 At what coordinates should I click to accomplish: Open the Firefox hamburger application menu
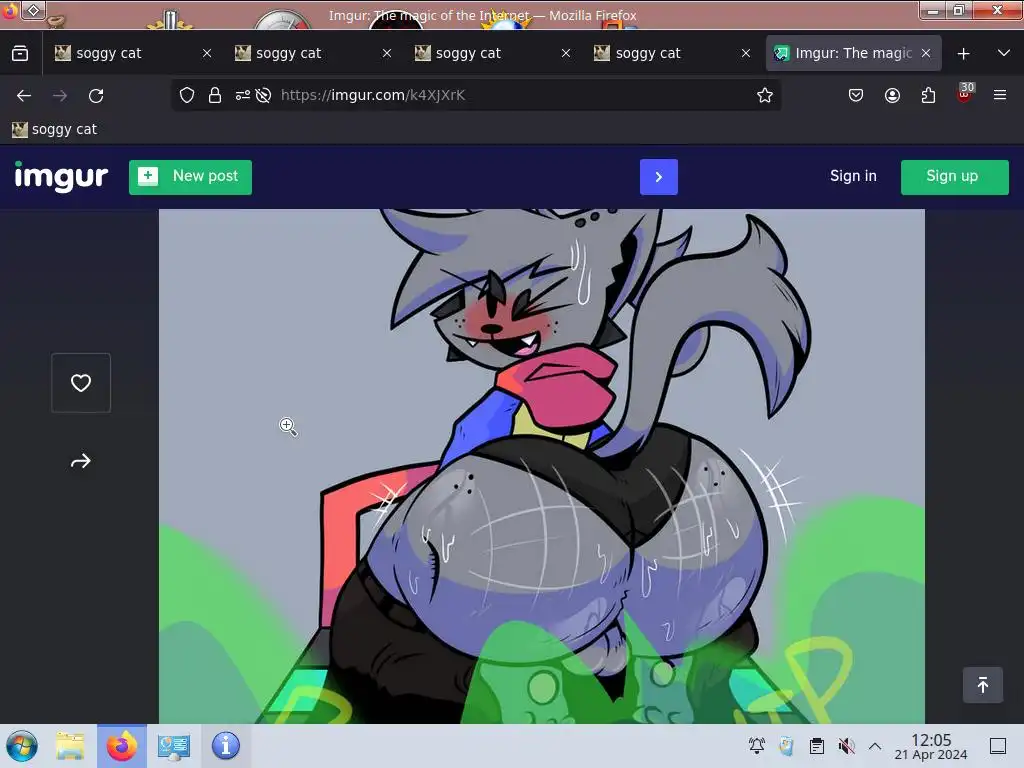point(1000,95)
